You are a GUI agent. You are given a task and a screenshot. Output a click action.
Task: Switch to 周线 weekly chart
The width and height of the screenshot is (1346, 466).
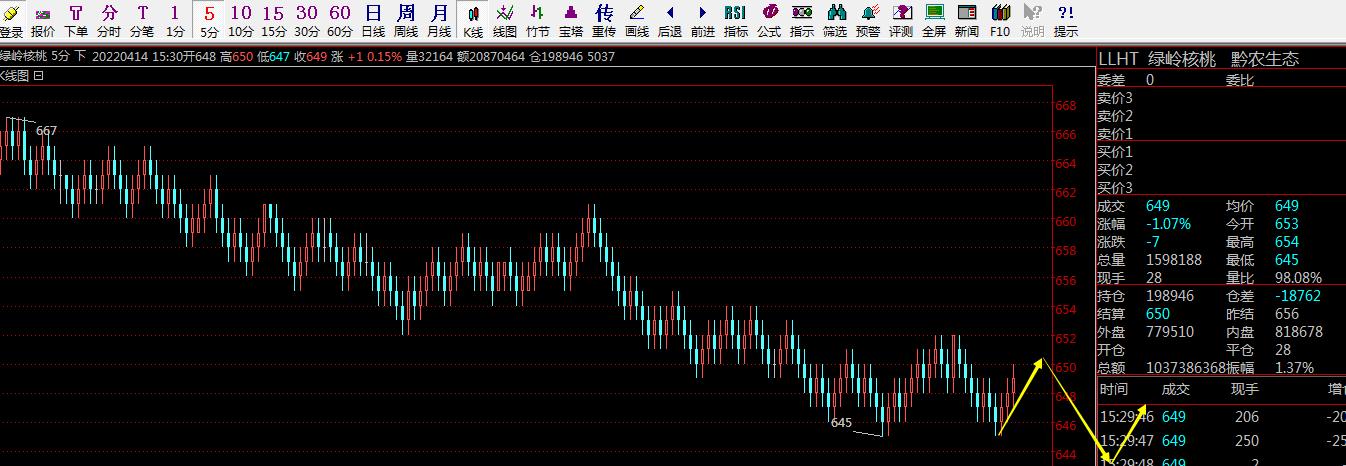coord(406,20)
